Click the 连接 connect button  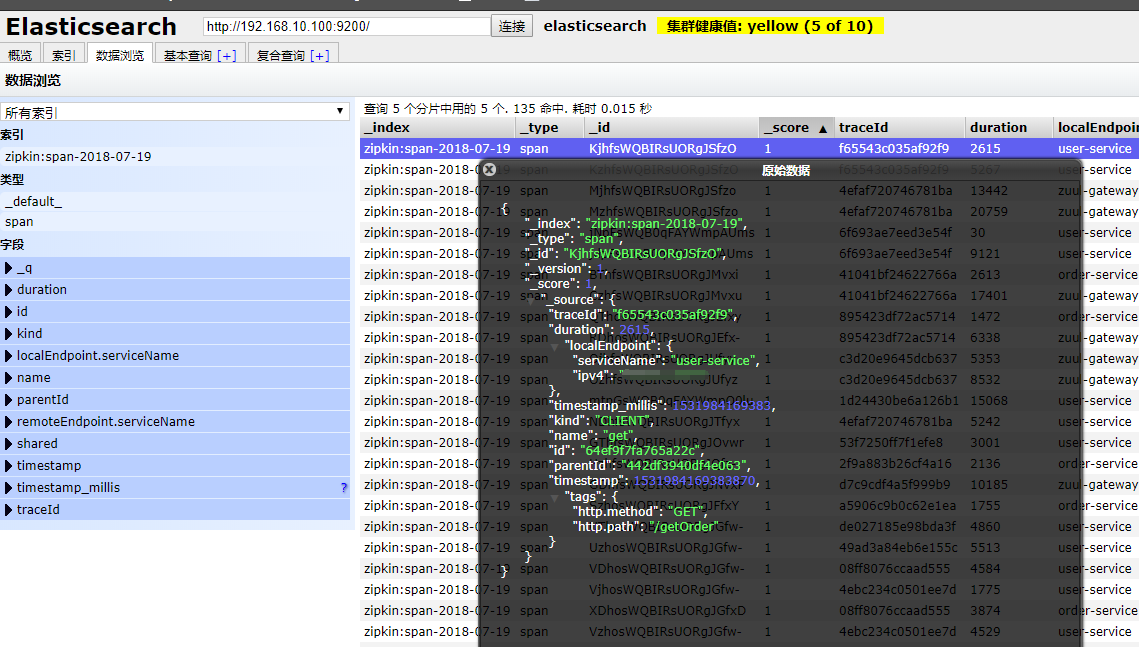(512, 26)
